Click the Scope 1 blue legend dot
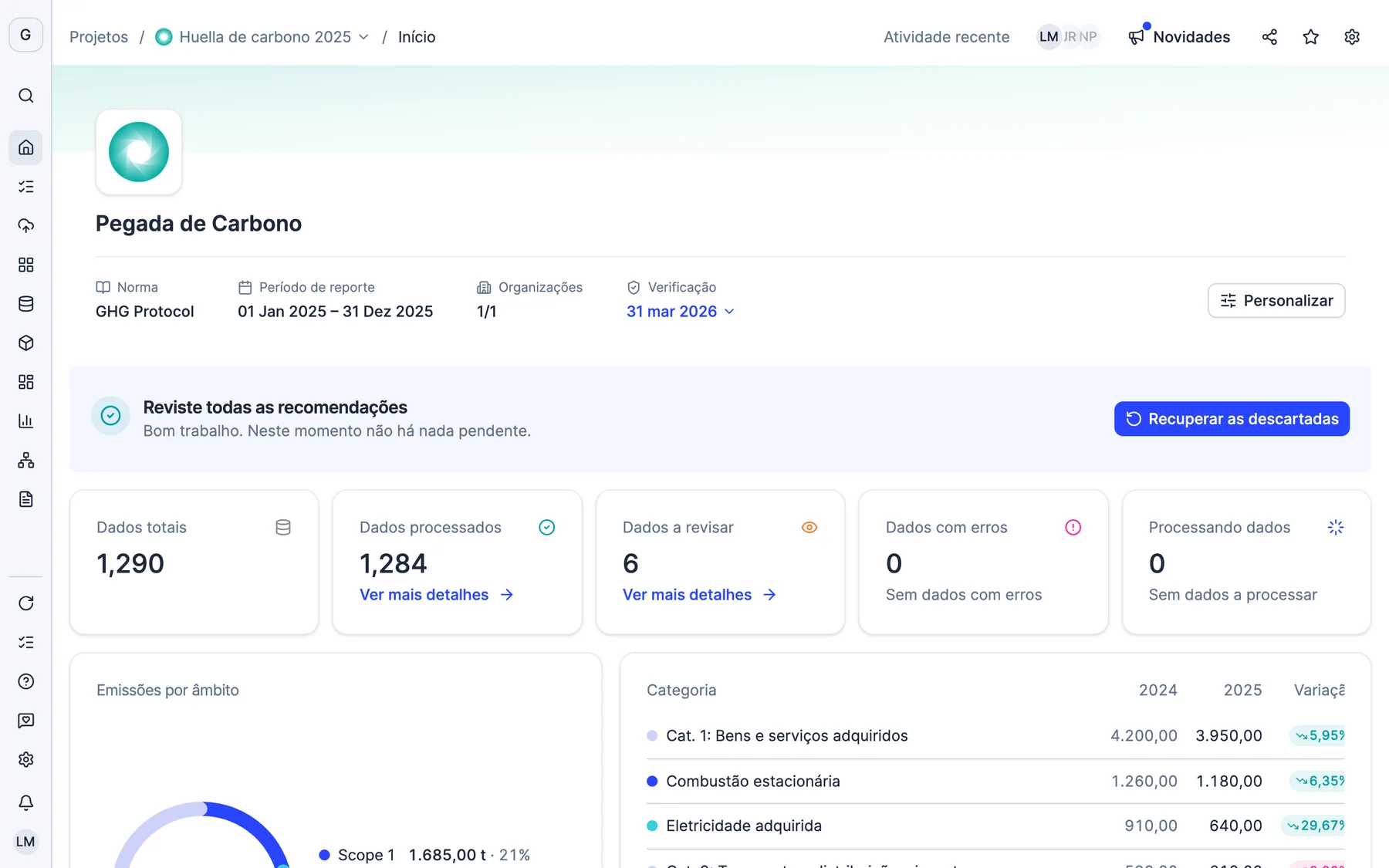This screenshot has width=1389, height=868. click(x=325, y=855)
